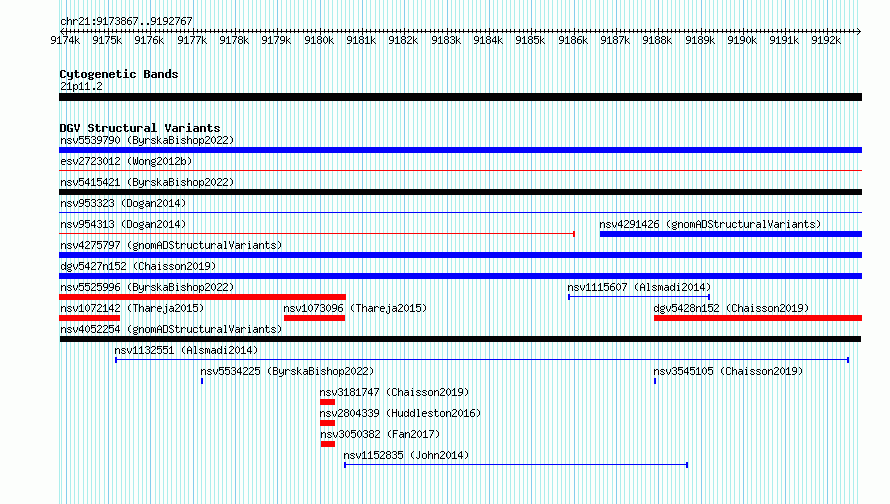Viewport: 890px width, 504px height.
Task: Click the red block under nsv3050382
Action: pyautogui.click(x=328, y=444)
